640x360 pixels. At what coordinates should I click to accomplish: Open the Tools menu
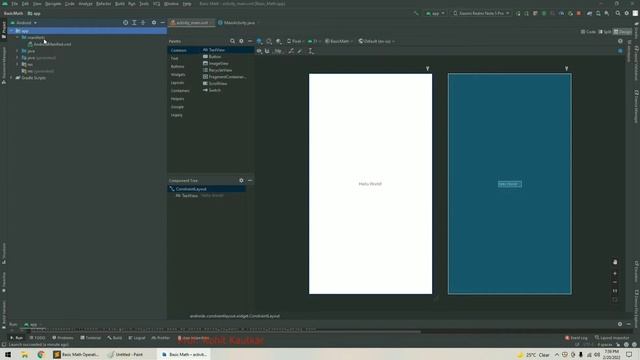pos(144,4)
